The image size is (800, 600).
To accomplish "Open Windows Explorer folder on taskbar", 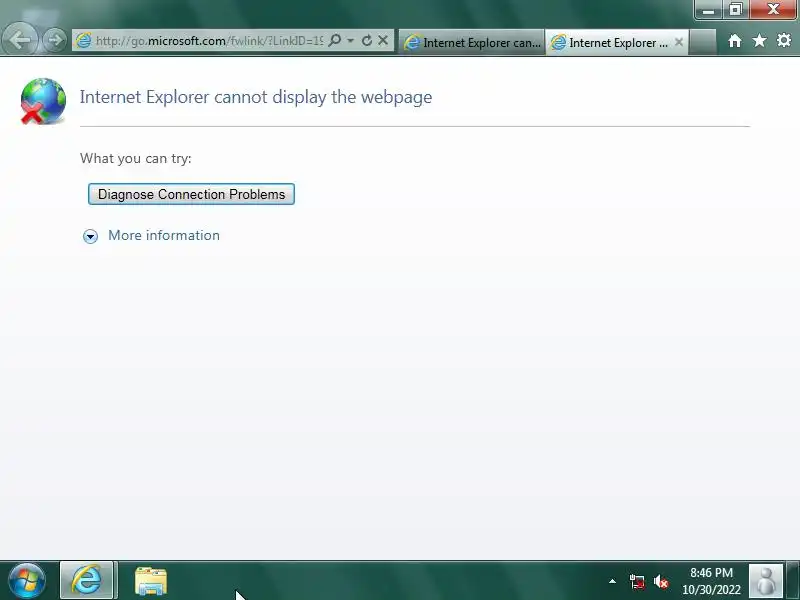I will [x=151, y=581].
